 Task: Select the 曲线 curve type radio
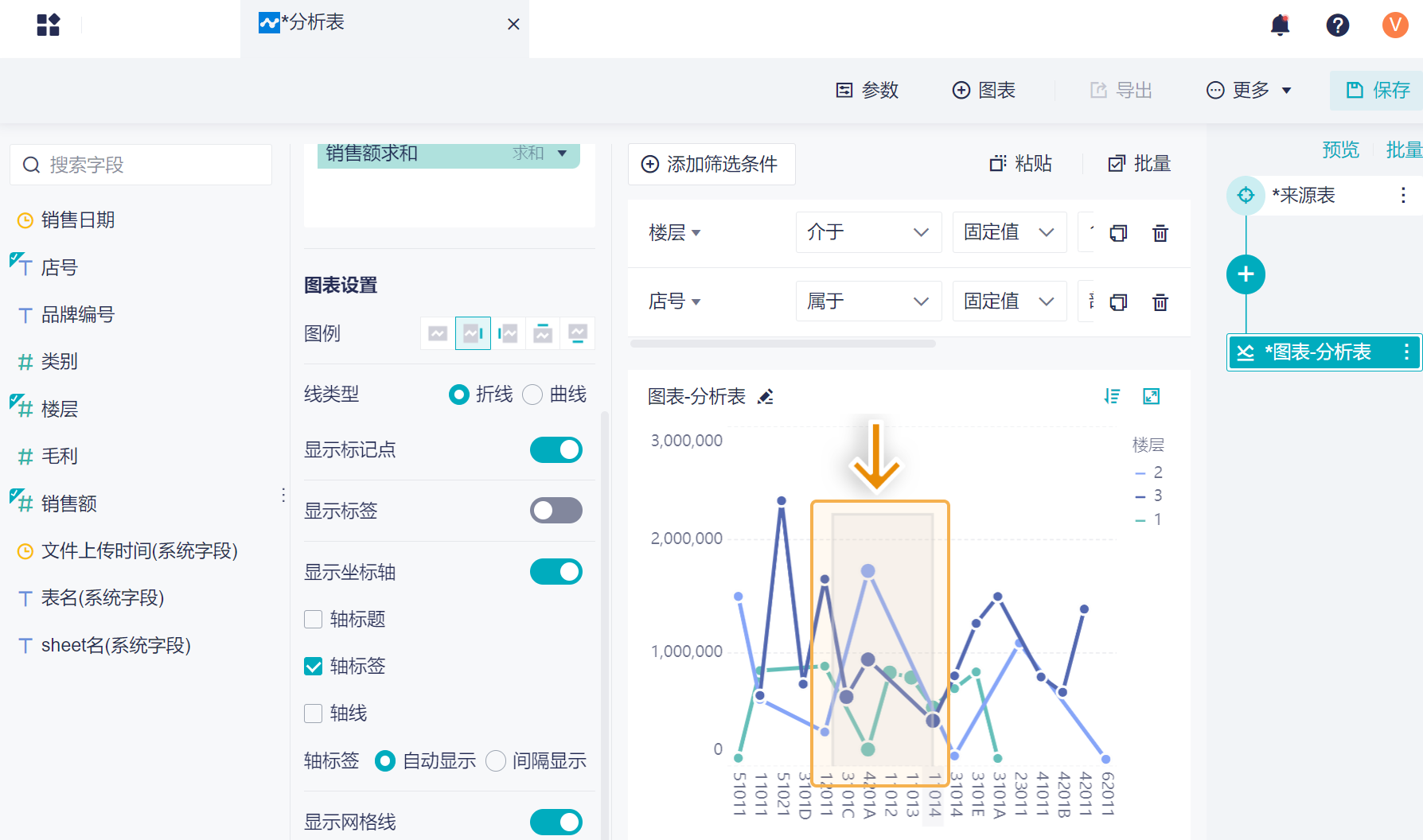coord(532,395)
